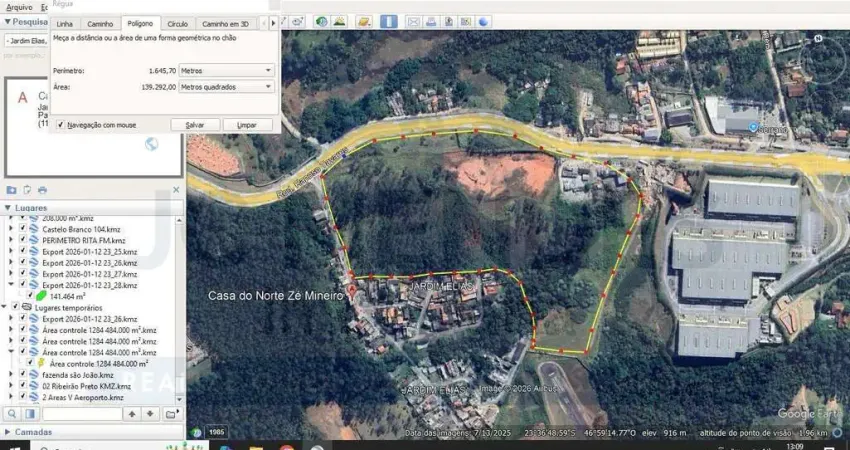Open the planet/orbit view toolbar icon
850x450 pixels.
tap(298, 22)
